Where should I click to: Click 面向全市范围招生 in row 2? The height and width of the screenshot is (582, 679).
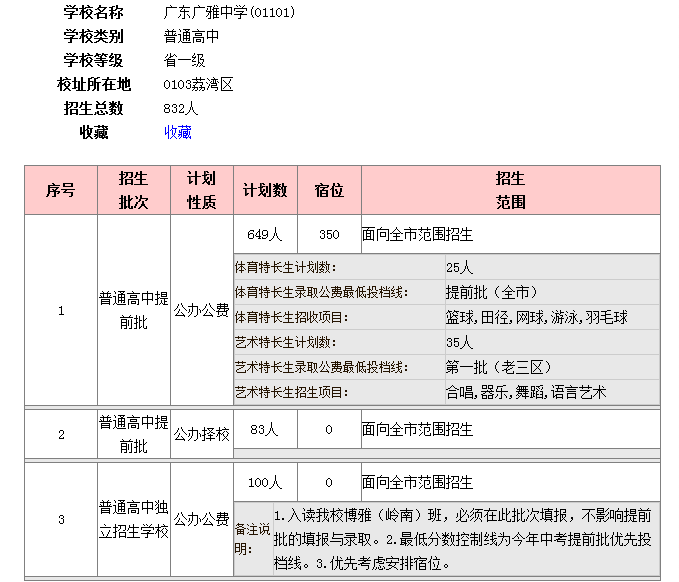[x=417, y=429]
